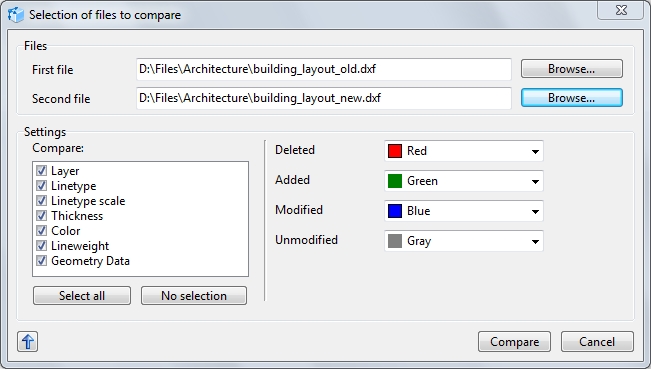Viewport: 651px width, 369px height.
Task: Toggle the Geometry Data checkbox
Action: click(x=42, y=260)
